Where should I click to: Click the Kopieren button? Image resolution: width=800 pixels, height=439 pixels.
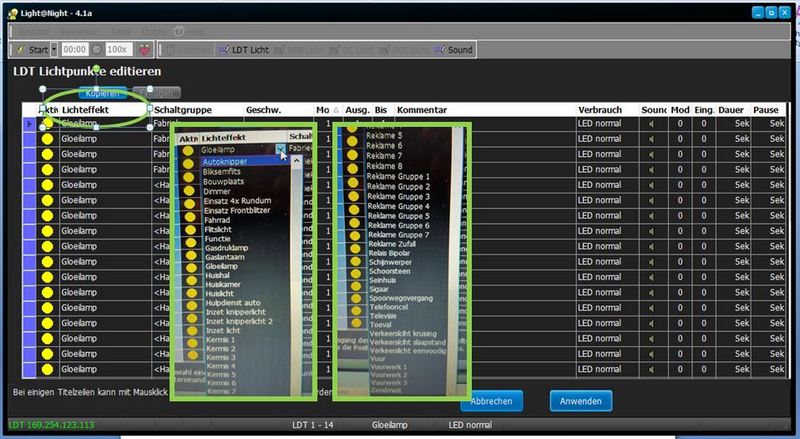103,93
